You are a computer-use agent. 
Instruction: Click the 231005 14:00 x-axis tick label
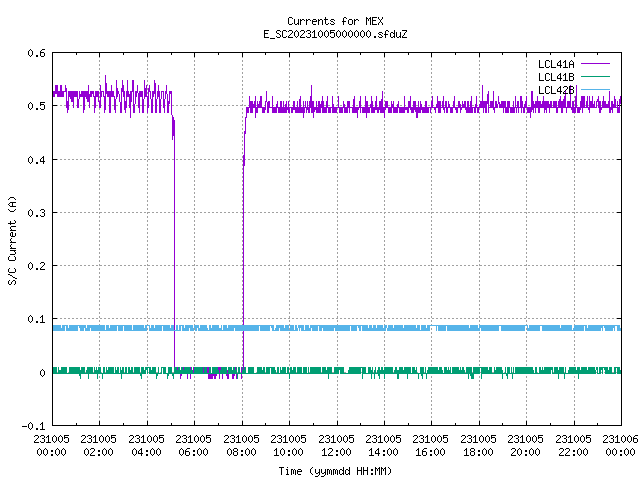(383, 446)
